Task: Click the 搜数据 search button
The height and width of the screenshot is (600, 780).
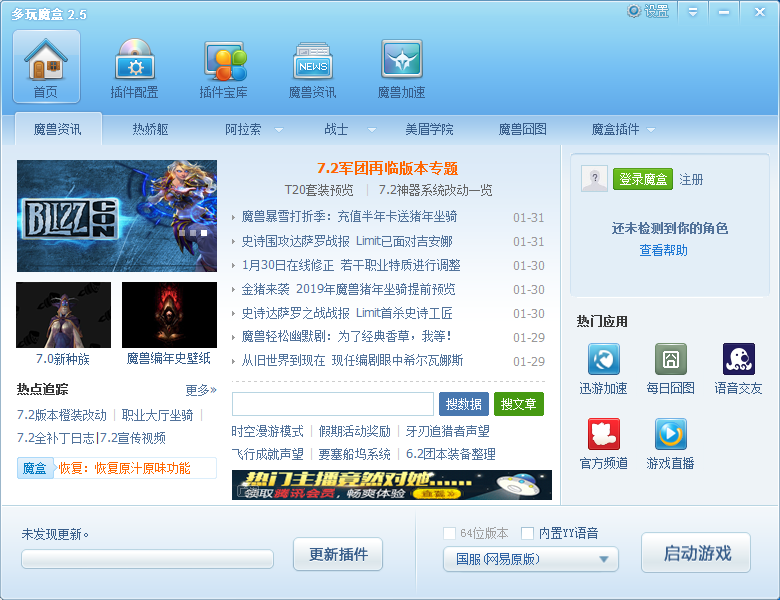Action: 464,404
